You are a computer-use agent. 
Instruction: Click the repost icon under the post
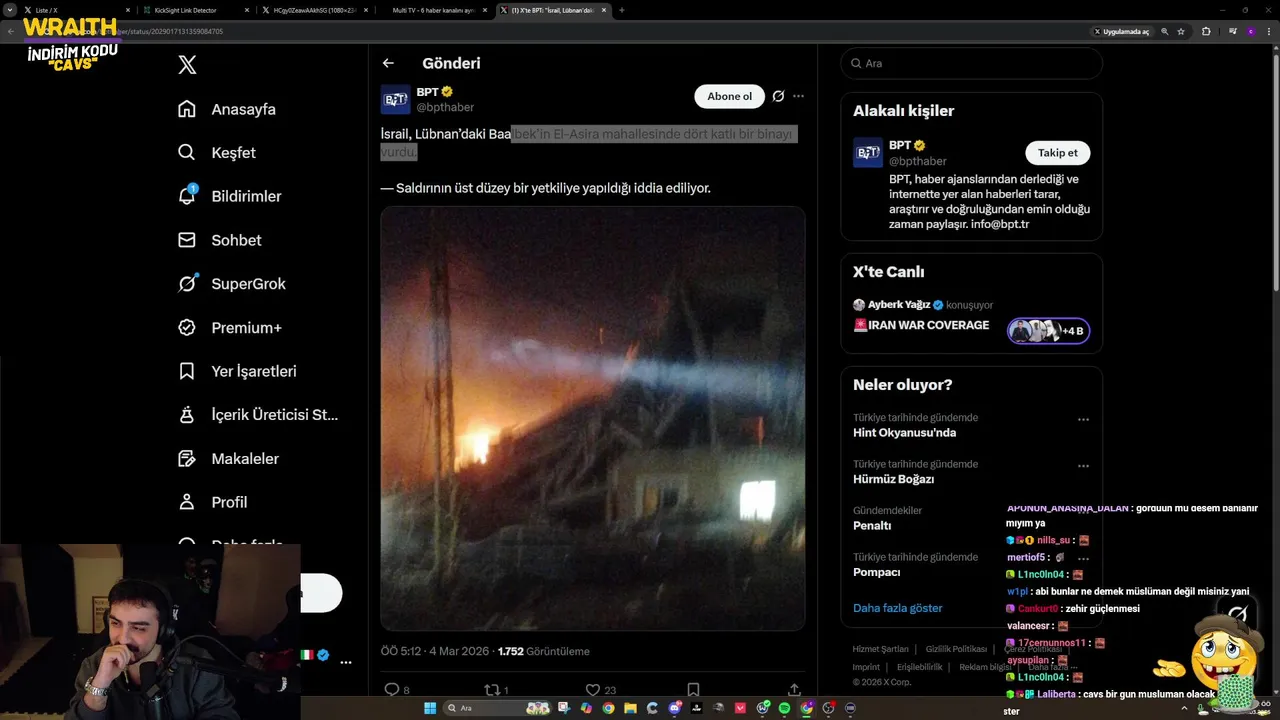[x=492, y=690]
